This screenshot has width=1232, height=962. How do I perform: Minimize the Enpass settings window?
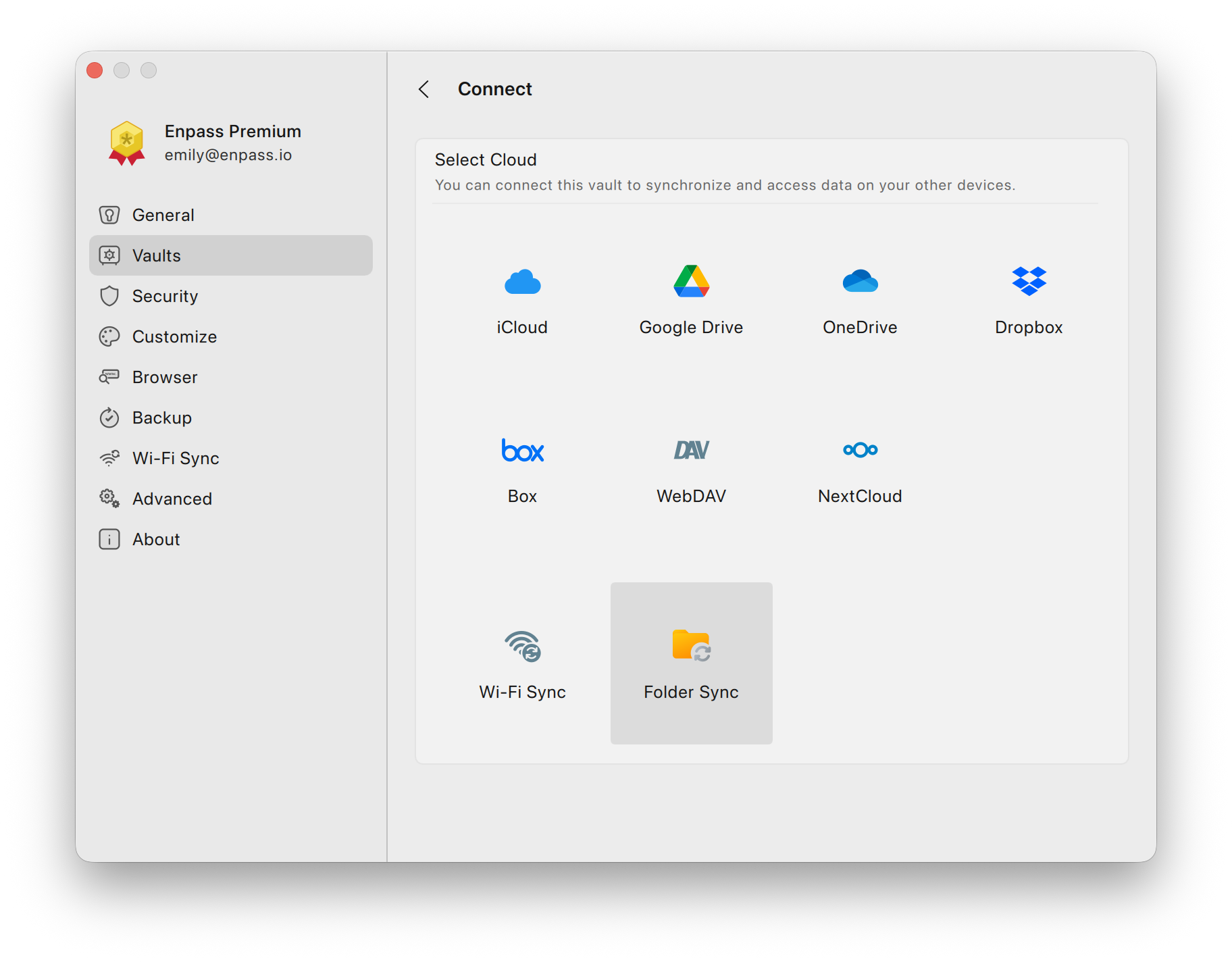tap(122, 70)
